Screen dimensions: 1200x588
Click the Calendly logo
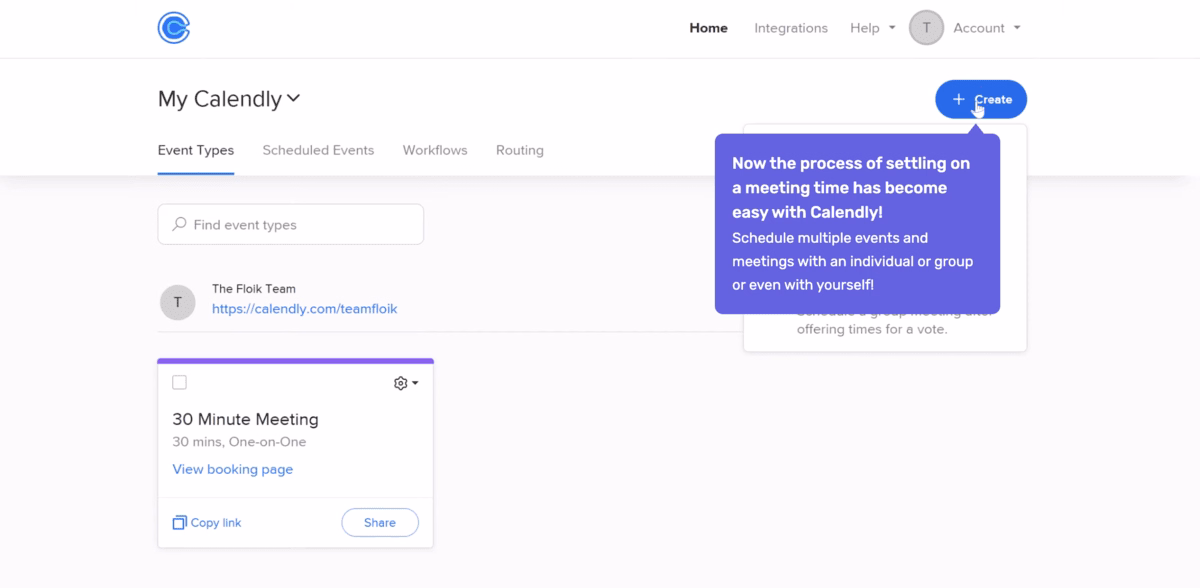pos(172,28)
